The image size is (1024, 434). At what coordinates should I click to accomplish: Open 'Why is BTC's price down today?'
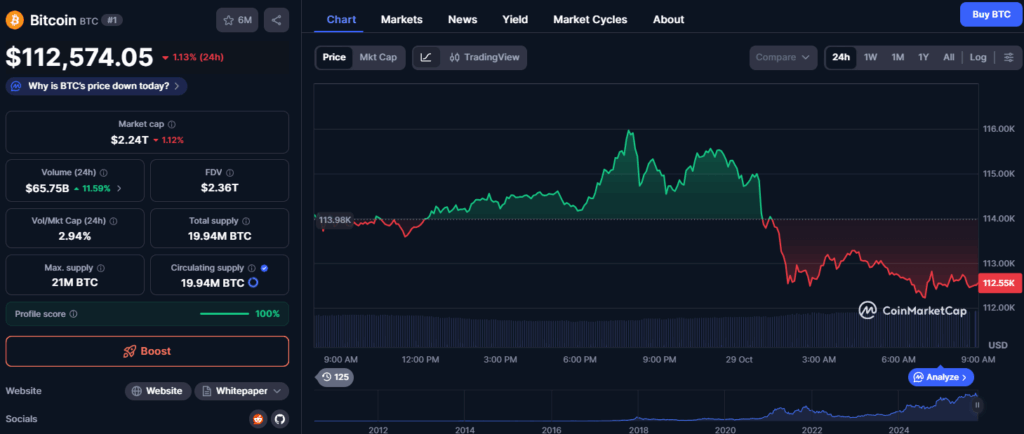click(97, 86)
